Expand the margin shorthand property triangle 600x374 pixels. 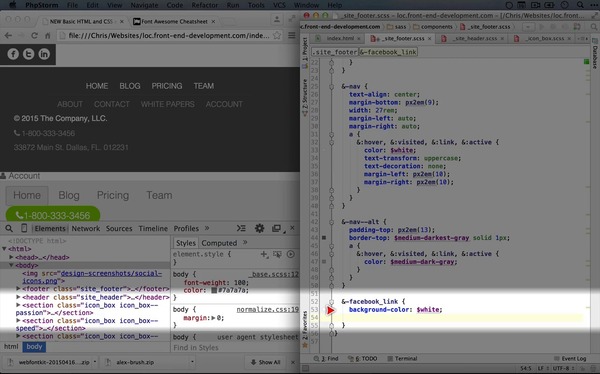click(214, 318)
